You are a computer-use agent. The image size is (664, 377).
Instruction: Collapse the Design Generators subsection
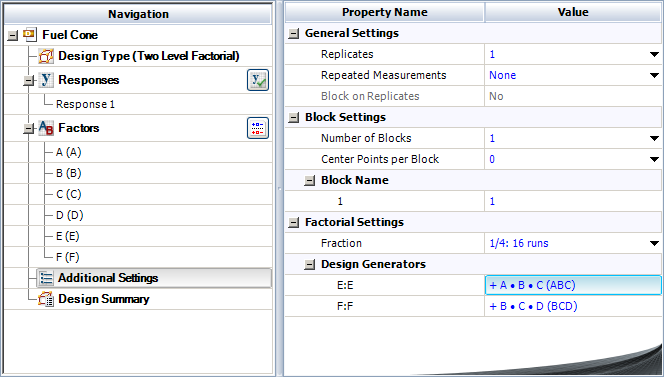(x=310, y=265)
